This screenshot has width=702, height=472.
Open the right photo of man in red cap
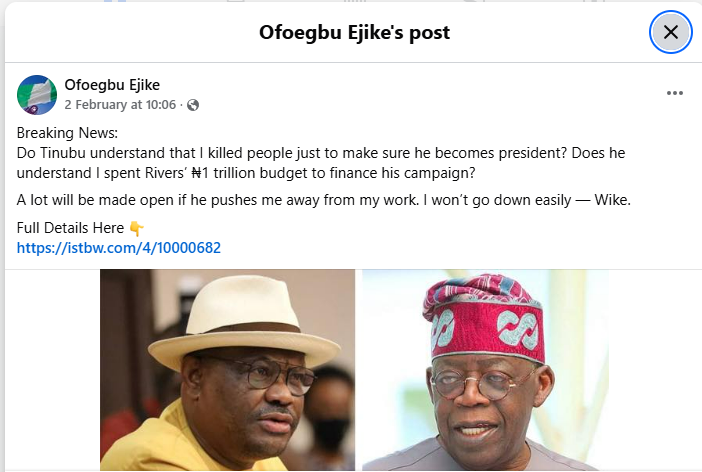click(485, 370)
